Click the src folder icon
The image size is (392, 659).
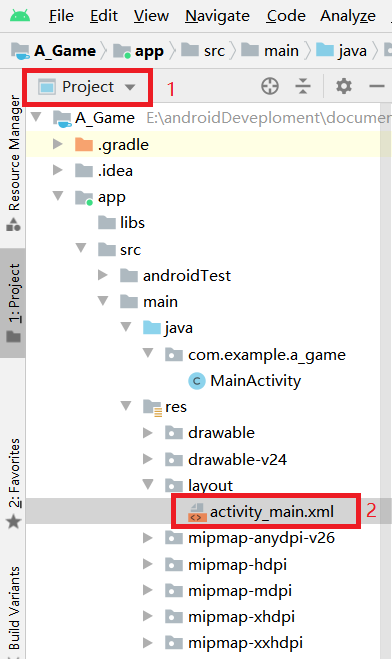coord(107,249)
